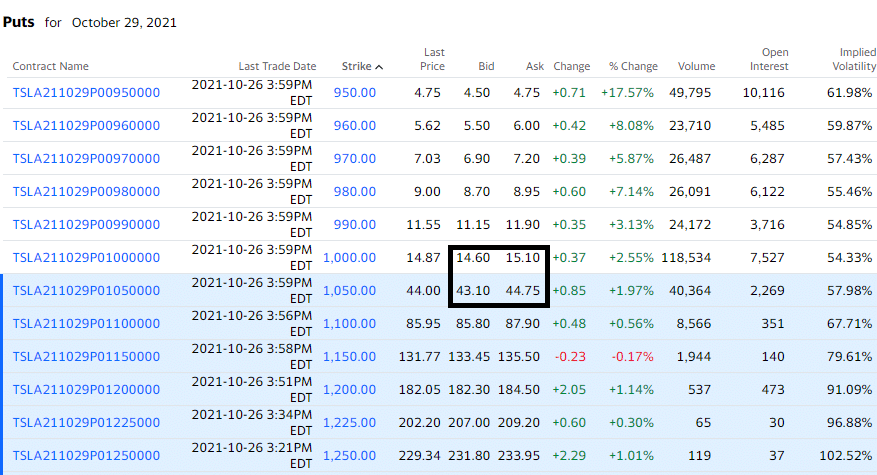The image size is (877, 475).
Task: Click the 970.00 strike link
Action: [355, 158]
